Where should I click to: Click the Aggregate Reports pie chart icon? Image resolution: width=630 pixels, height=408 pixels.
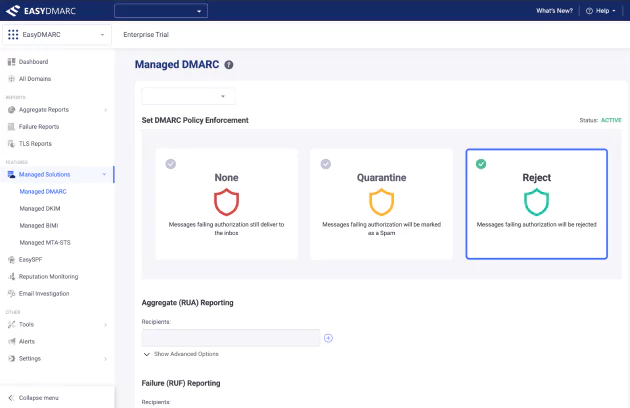coord(11,110)
